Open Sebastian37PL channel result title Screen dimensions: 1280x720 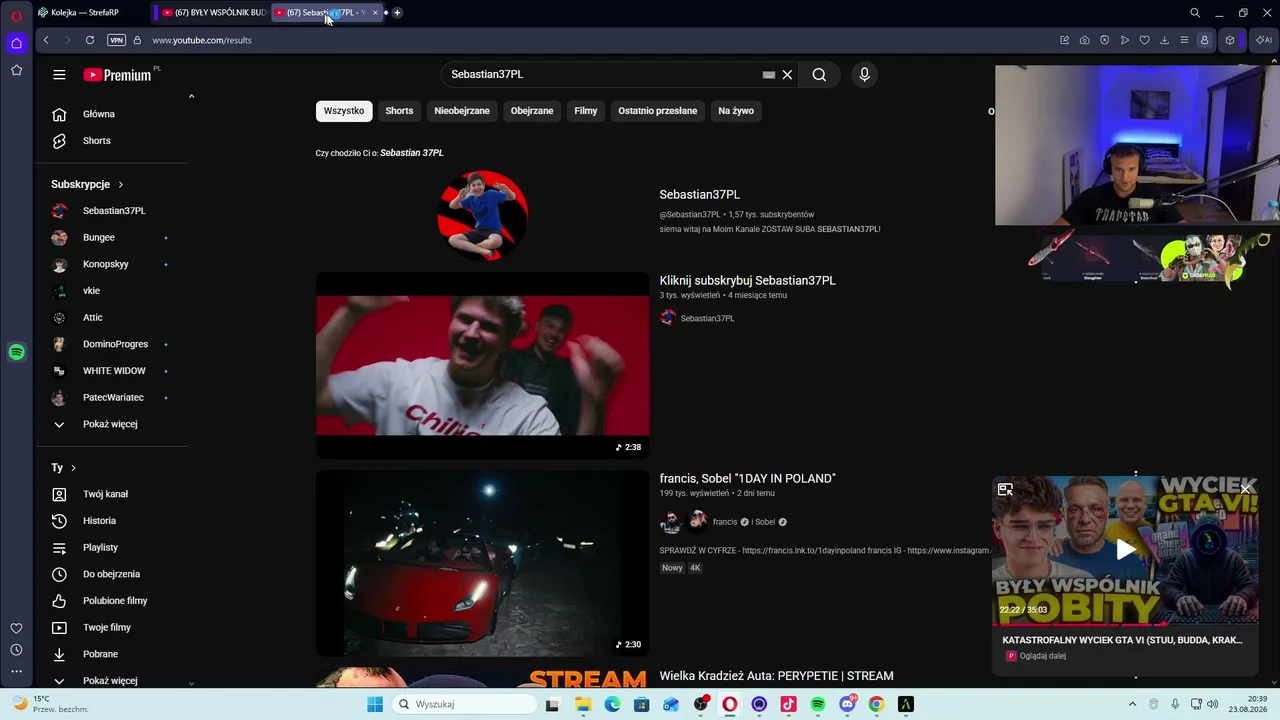(x=700, y=195)
